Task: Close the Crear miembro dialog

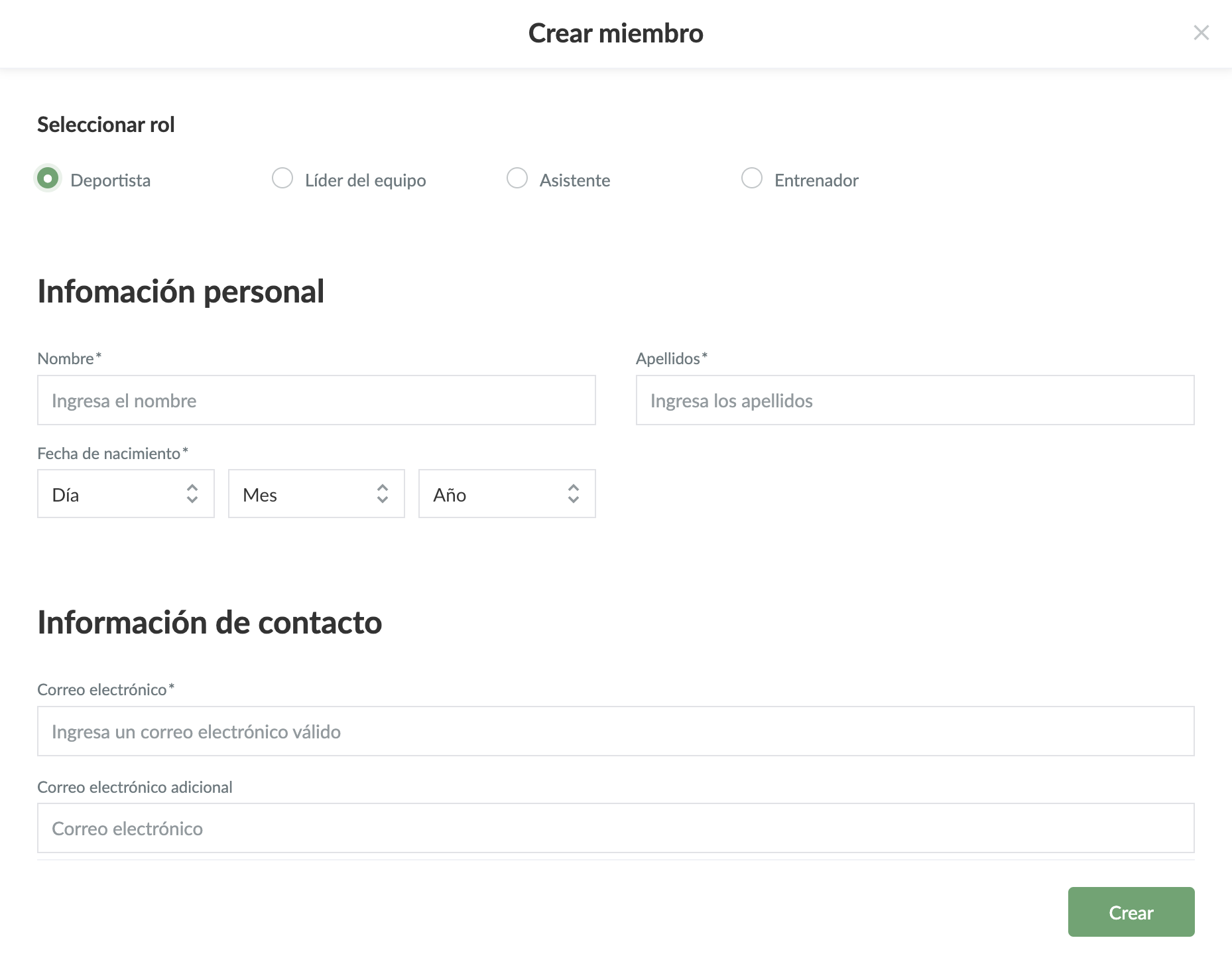Action: pyautogui.click(x=1201, y=33)
